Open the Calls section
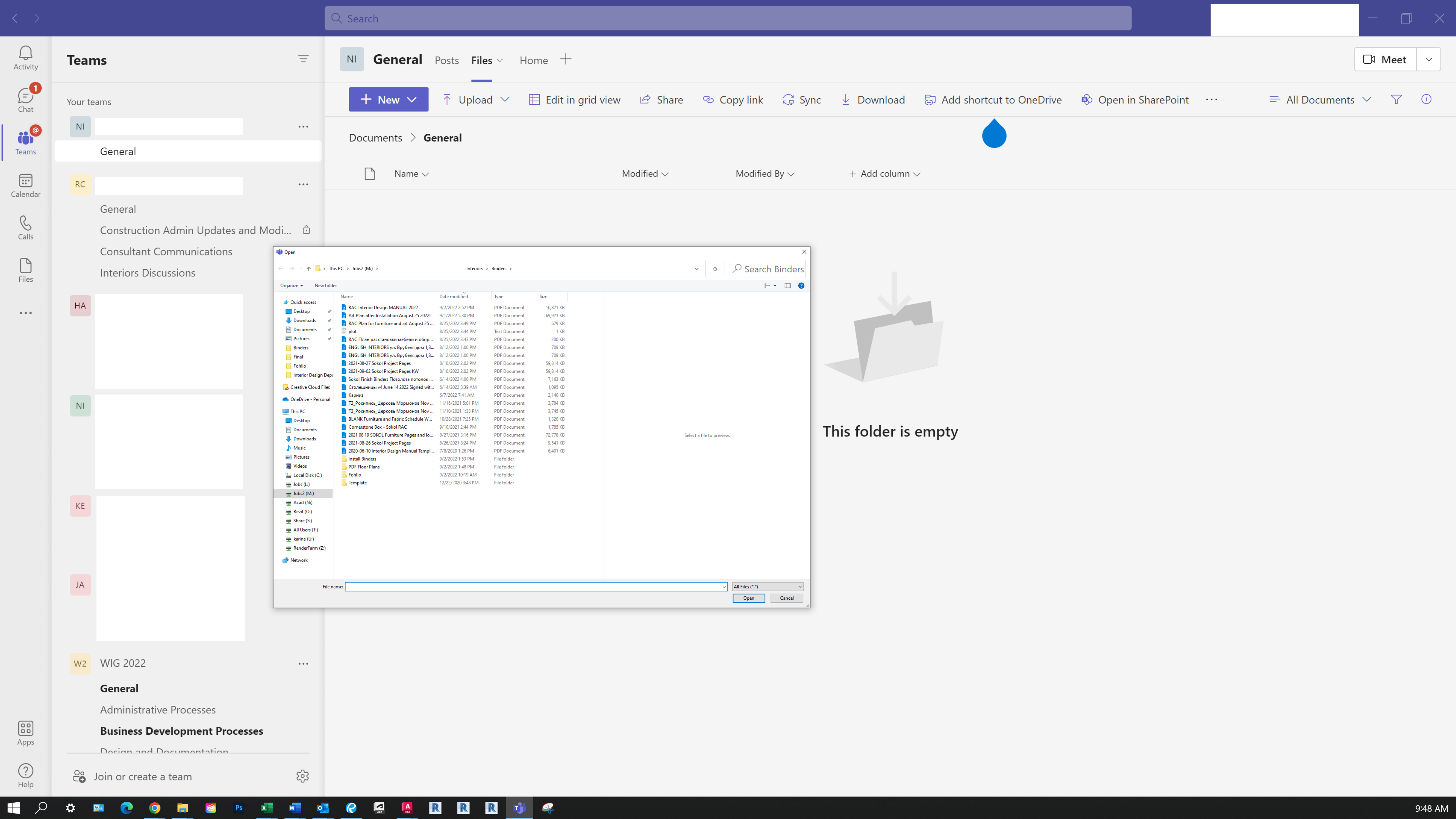Image resolution: width=1456 pixels, height=819 pixels. tap(25, 227)
